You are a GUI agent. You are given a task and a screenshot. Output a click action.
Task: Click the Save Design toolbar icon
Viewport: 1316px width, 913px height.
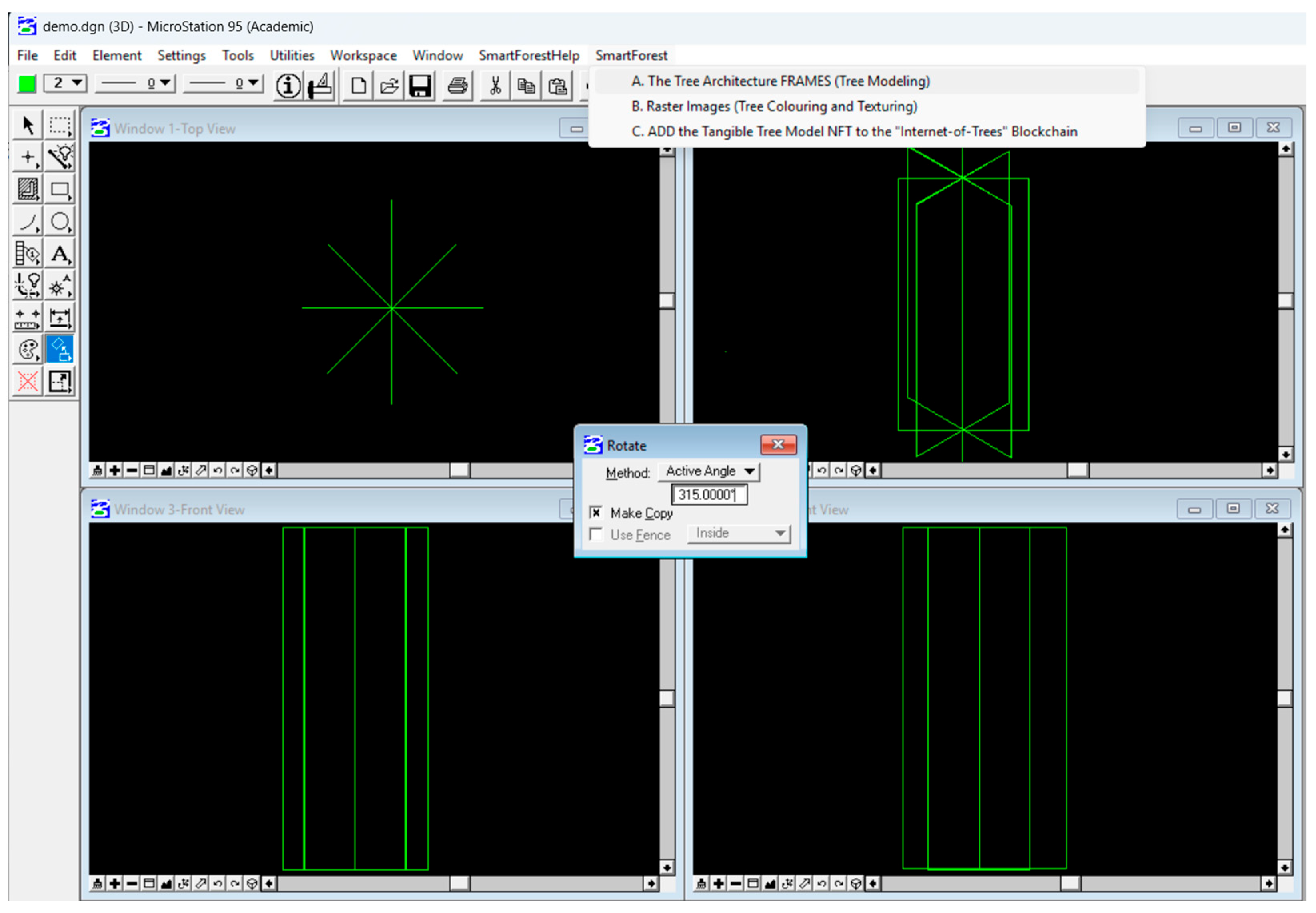[420, 86]
